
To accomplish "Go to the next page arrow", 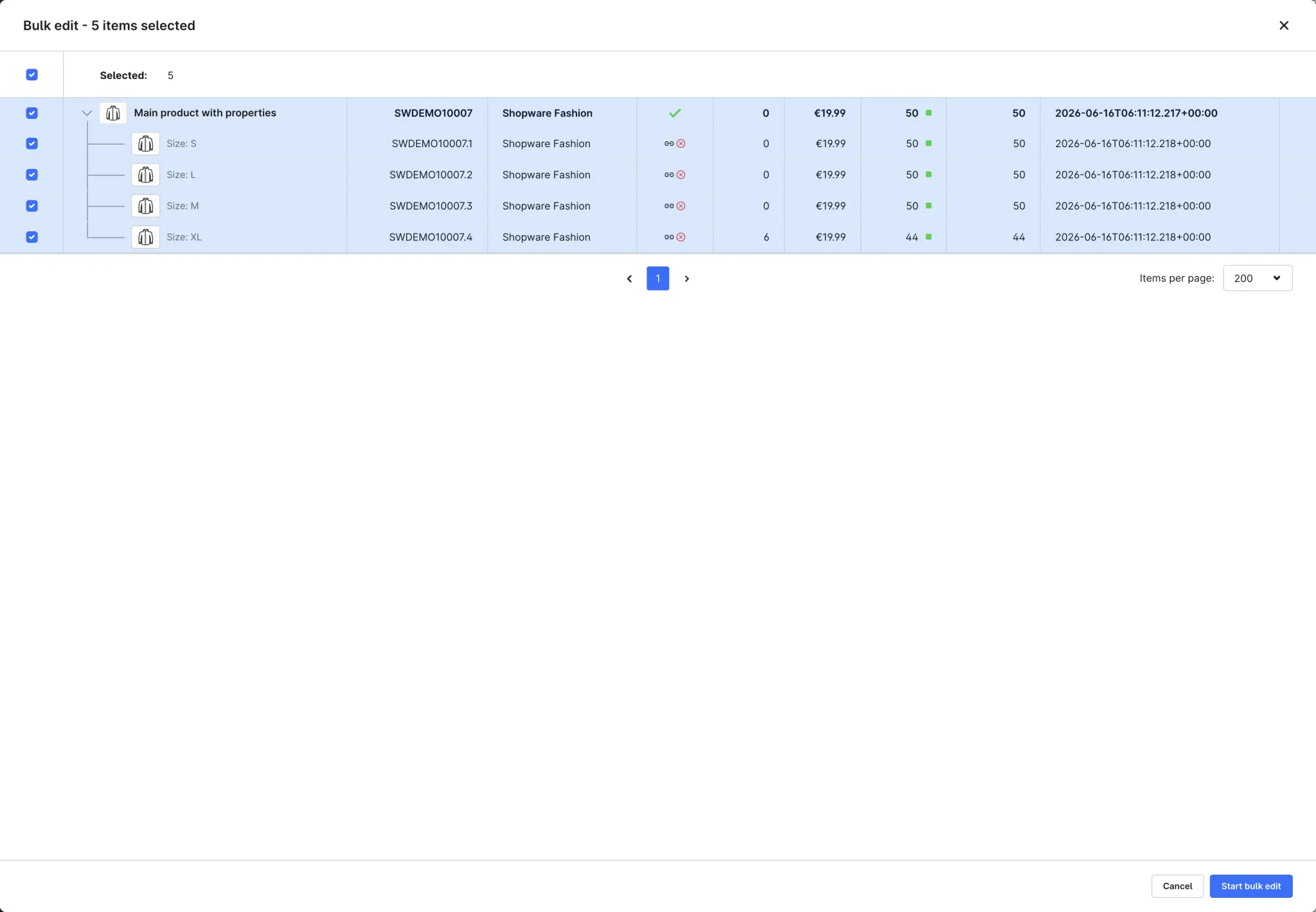I will point(686,278).
